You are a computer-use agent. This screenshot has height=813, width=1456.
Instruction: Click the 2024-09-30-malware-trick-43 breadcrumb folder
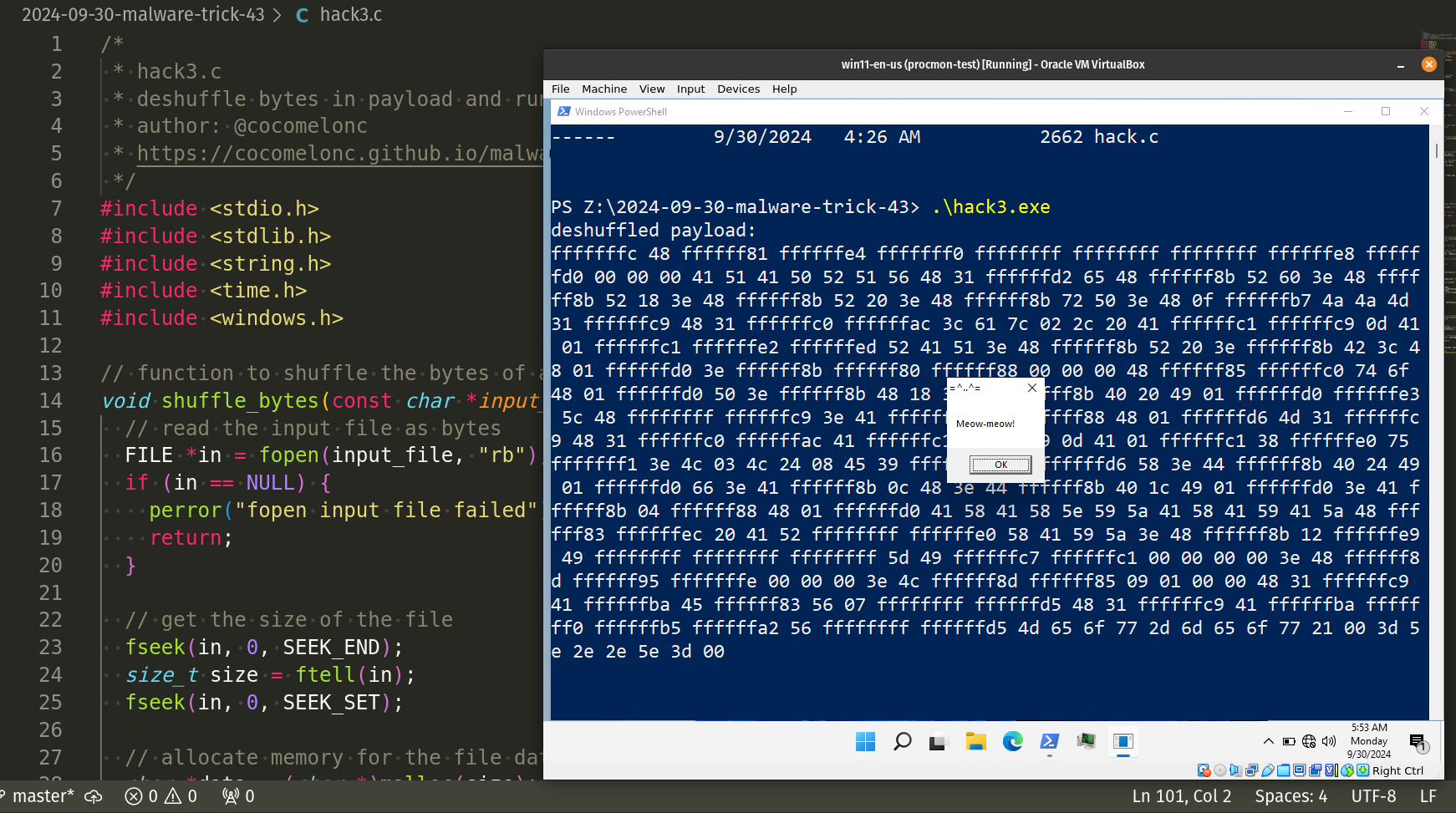pos(143,14)
